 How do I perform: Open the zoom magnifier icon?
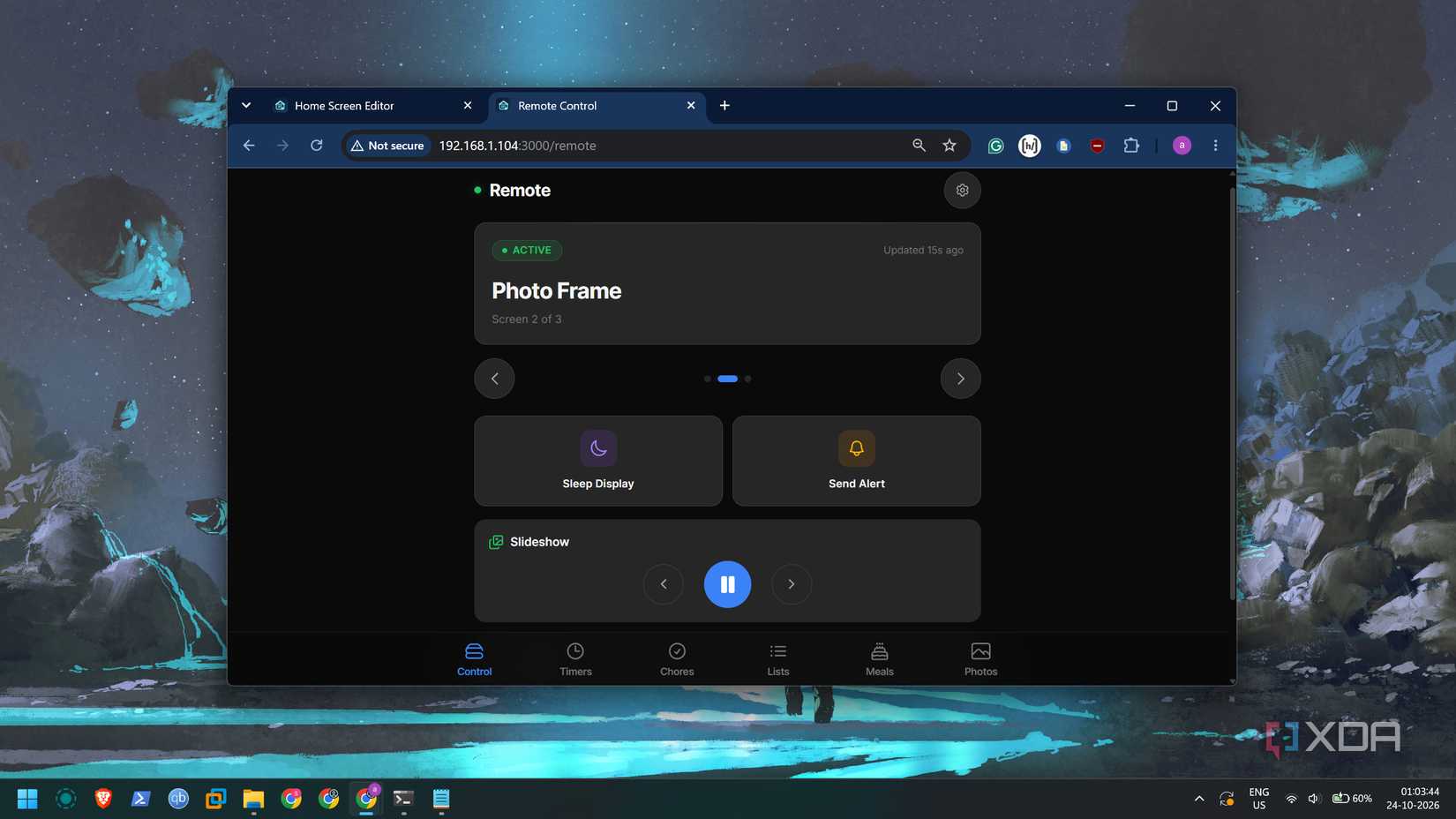[919, 146]
